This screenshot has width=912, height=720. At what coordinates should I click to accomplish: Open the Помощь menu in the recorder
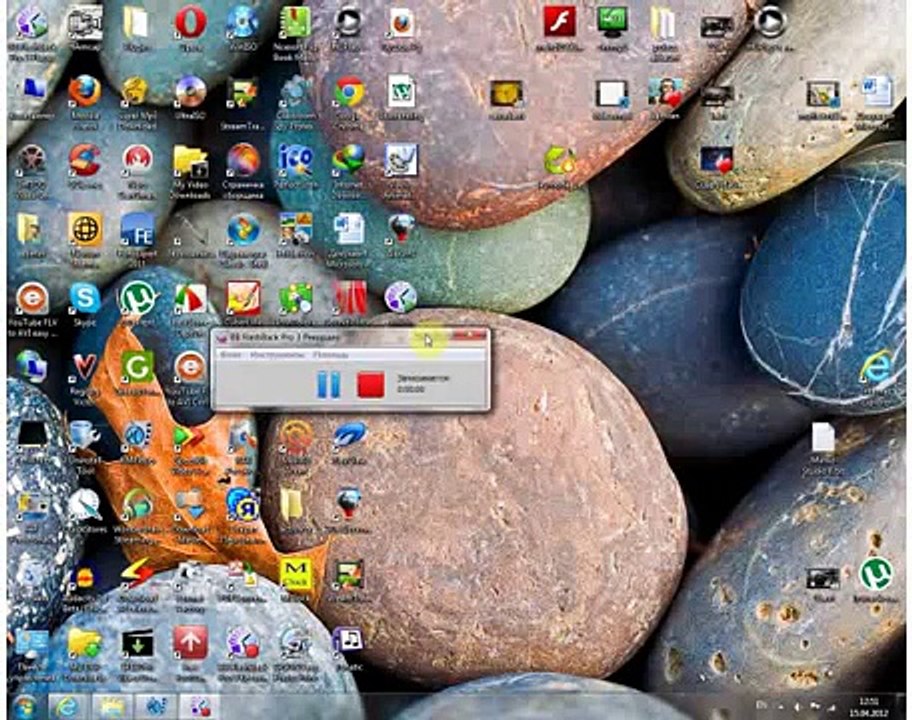point(330,354)
